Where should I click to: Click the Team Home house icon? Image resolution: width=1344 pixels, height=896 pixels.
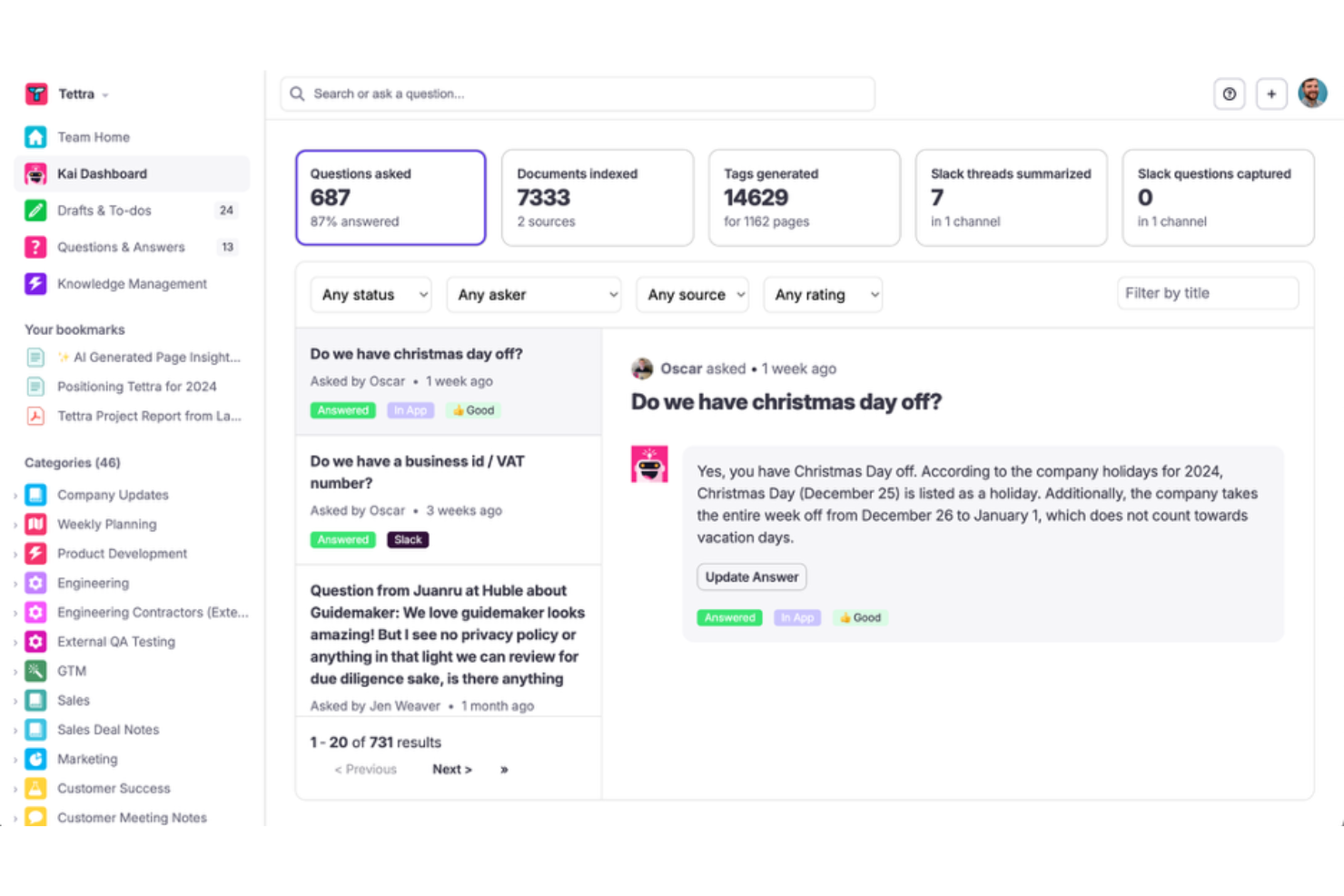35,136
